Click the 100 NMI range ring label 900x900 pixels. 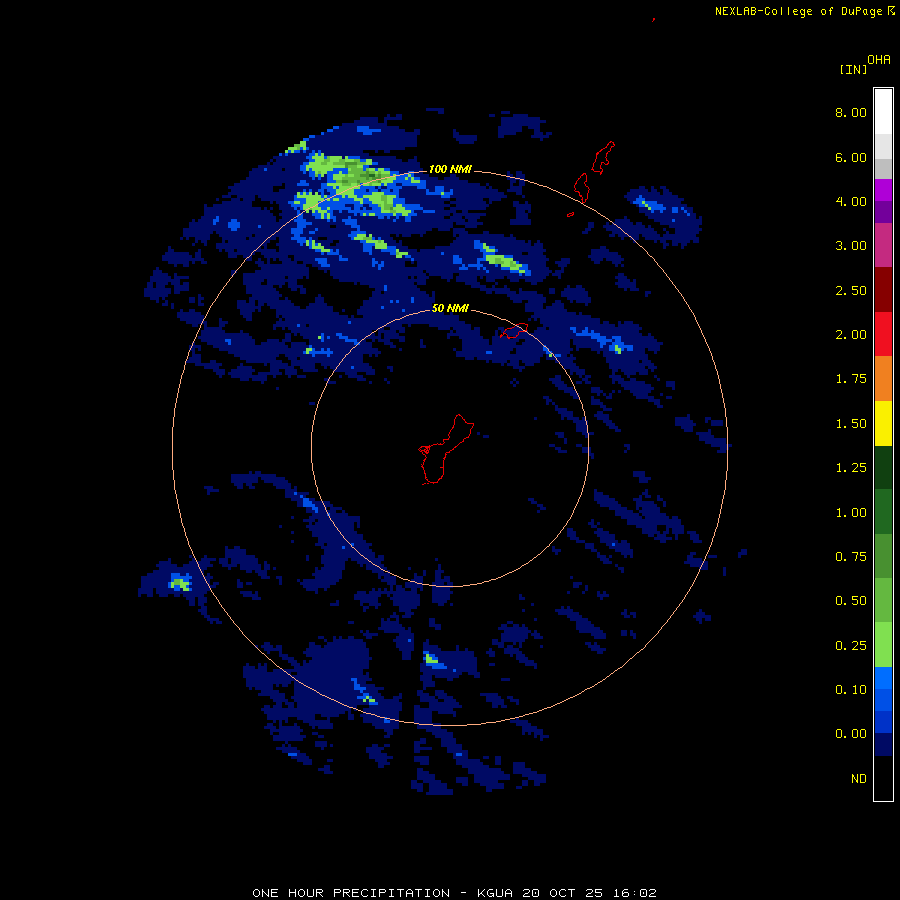point(450,169)
